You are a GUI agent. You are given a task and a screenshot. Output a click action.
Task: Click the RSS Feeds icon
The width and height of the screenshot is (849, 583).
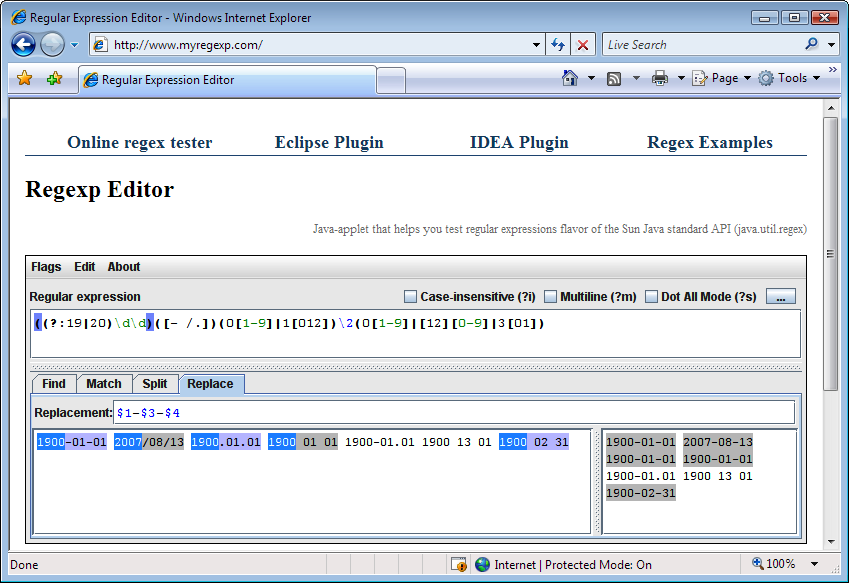click(613, 79)
